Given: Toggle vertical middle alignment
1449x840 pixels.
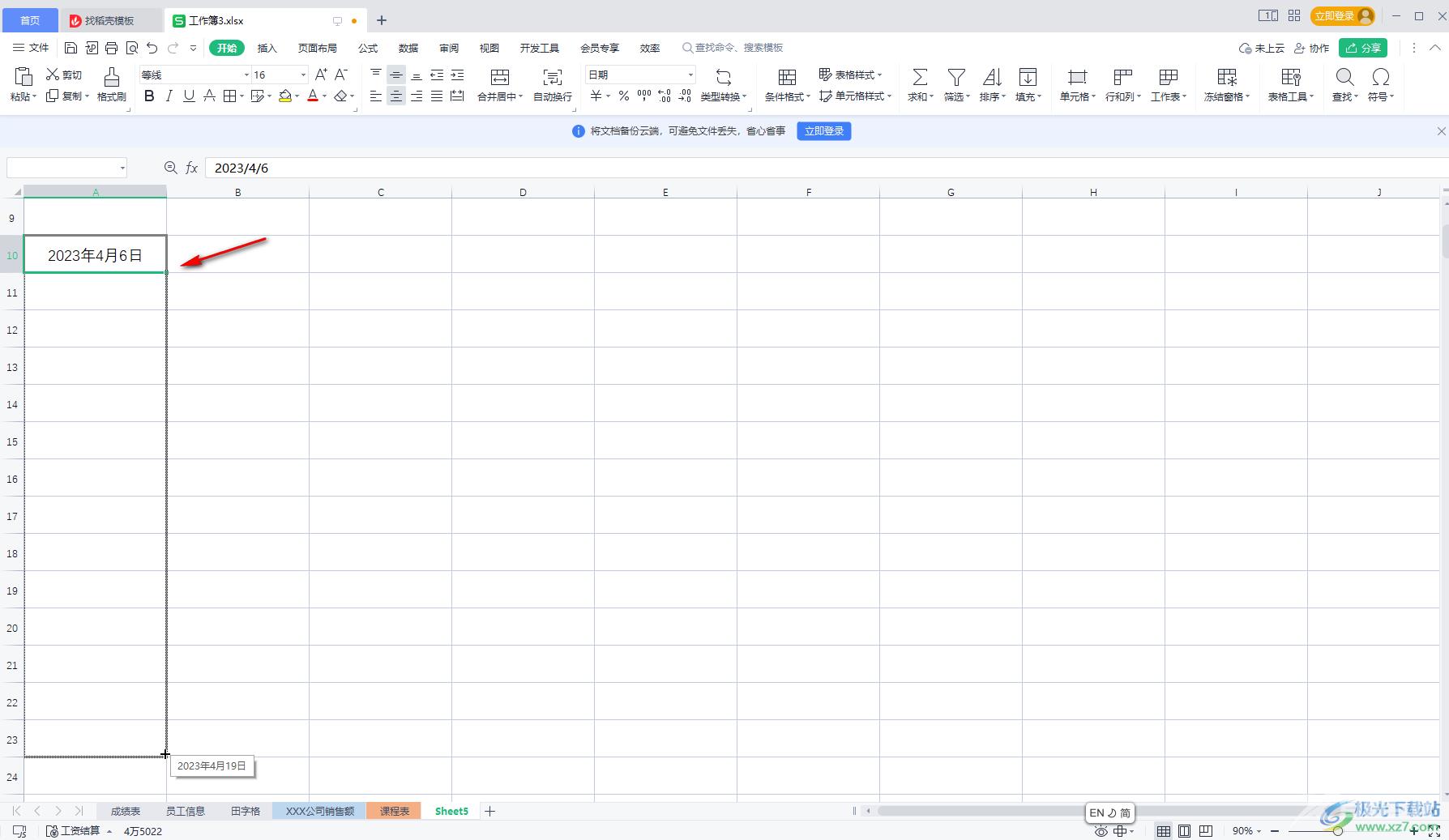Looking at the screenshot, I should click(396, 75).
